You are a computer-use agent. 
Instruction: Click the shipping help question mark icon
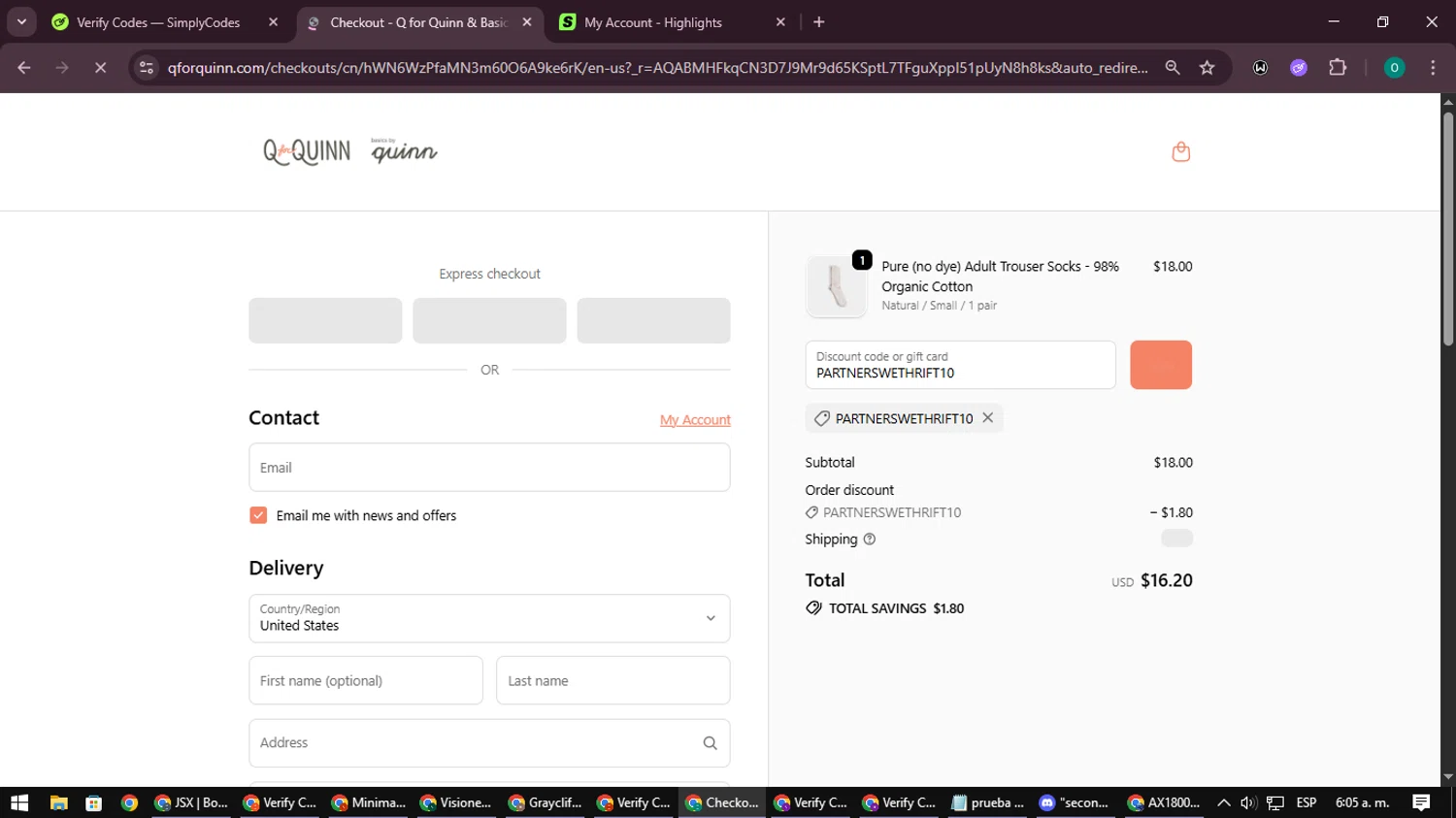(x=869, y=540)
